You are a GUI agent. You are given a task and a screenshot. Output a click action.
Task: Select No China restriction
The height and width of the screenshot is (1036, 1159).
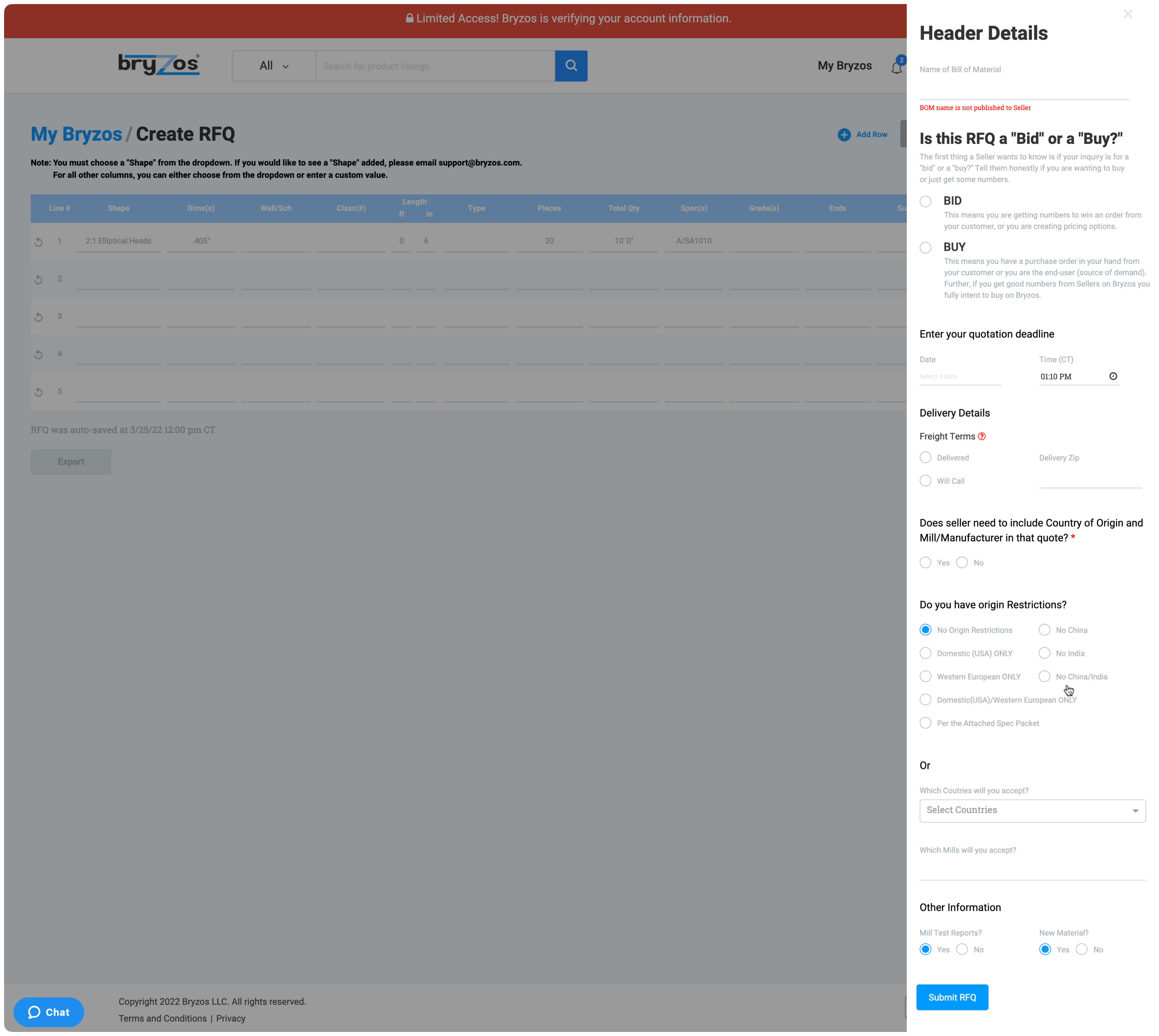(1044, 630)
